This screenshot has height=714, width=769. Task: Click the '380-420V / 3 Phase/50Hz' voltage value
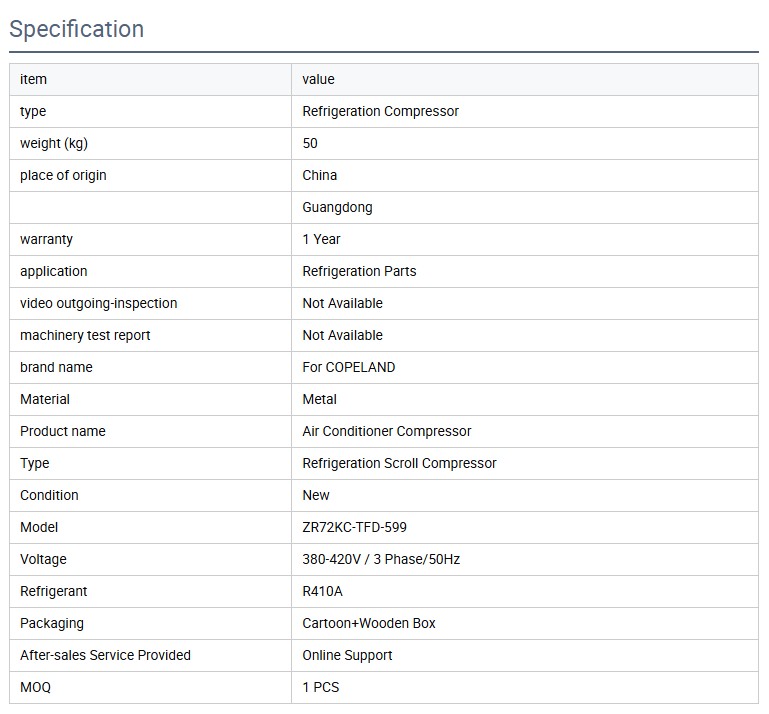[x=381, y=559]
